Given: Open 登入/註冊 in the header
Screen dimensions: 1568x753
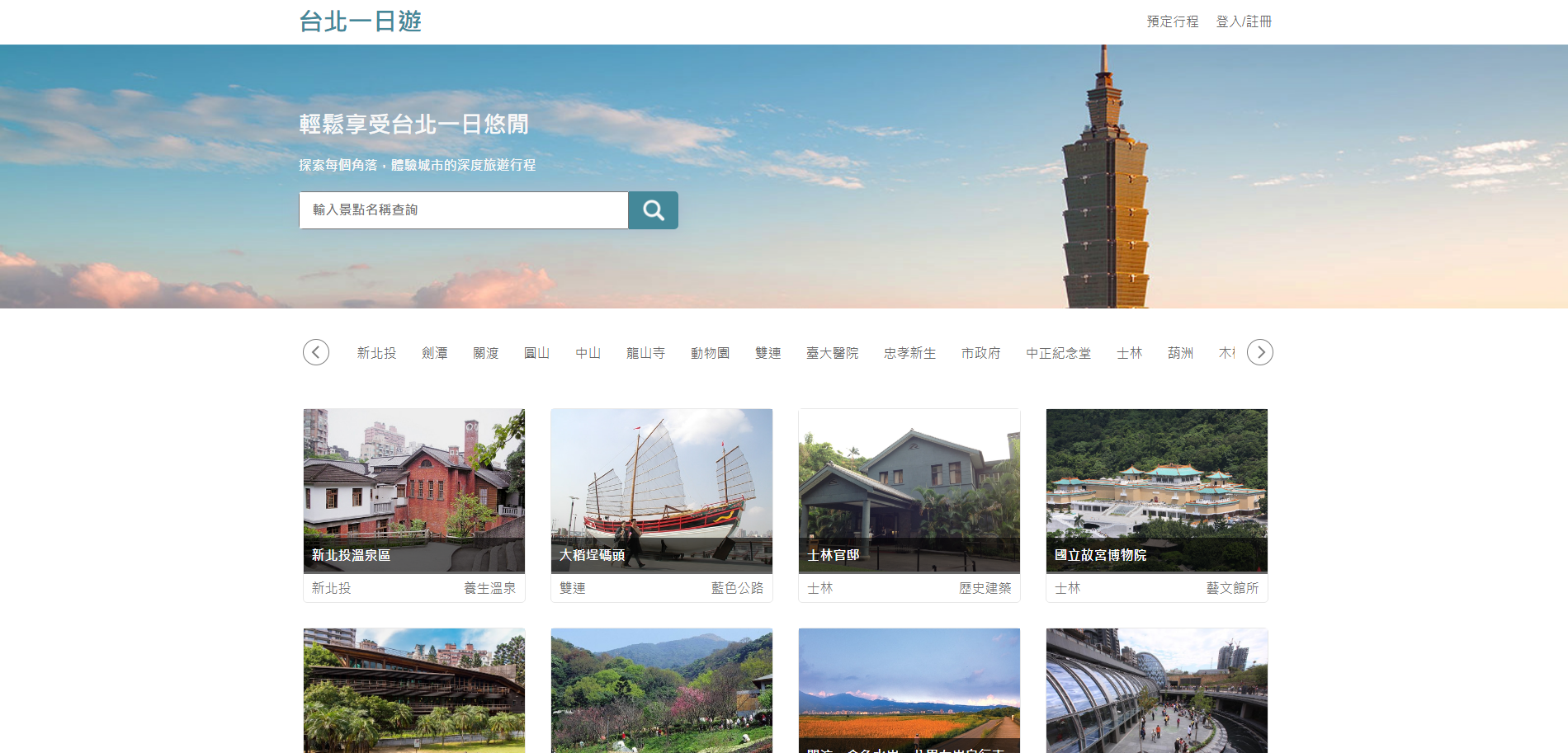Looking at the screenshot, I should 1244,21.
